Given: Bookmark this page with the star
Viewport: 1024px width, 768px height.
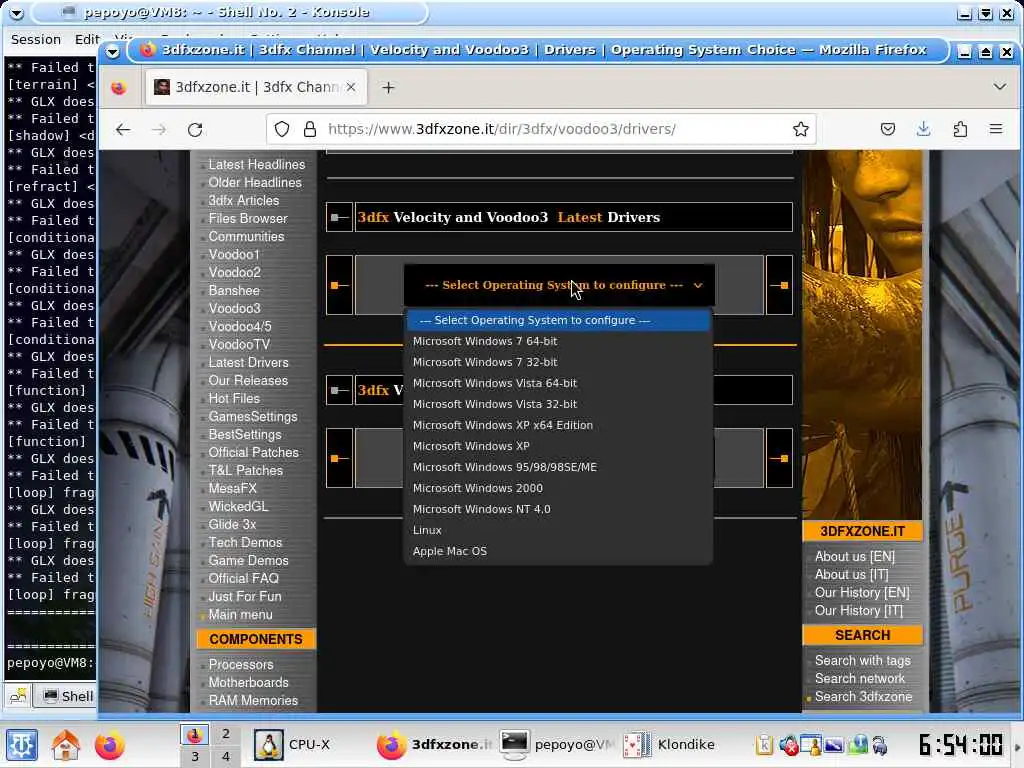Looking at the screenshot, I should click(801, 129).
